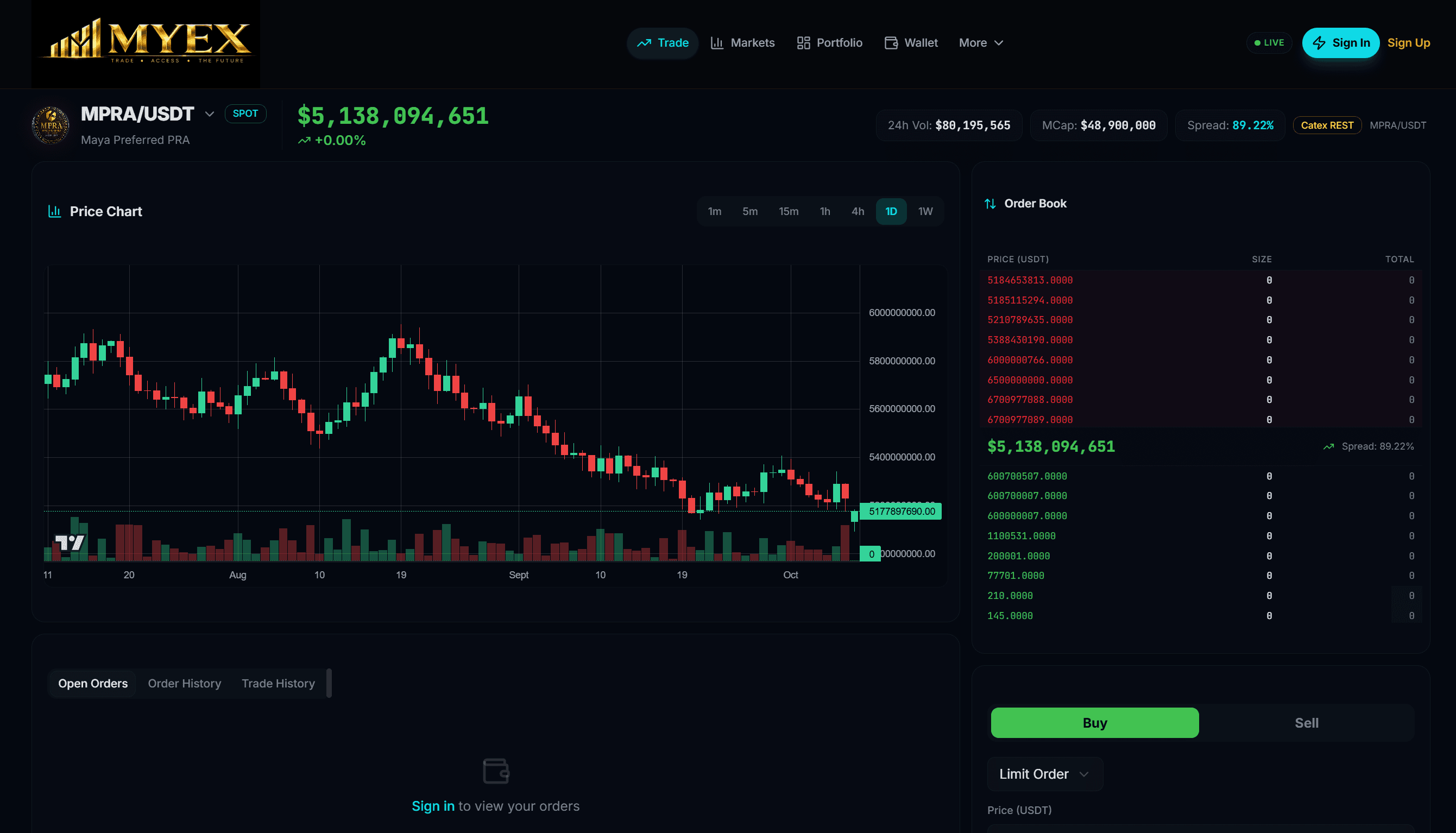Viewport: 1456px width, 833px height.
Task: Click the SPOT badge
Action: click(245, 113)
